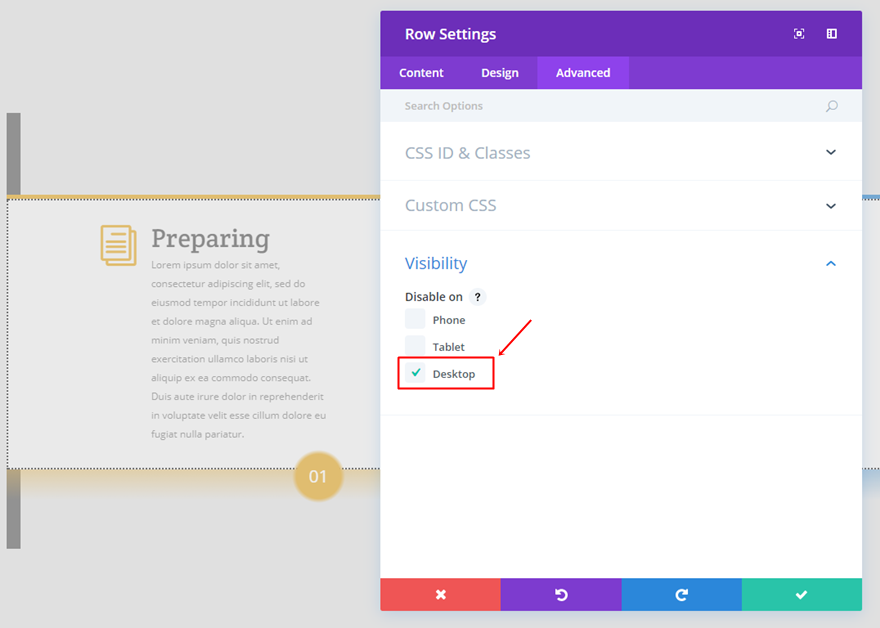Viewport: 880px width, 628px height.
Task: Switch to the Content tab
Action: coord(421,72)
